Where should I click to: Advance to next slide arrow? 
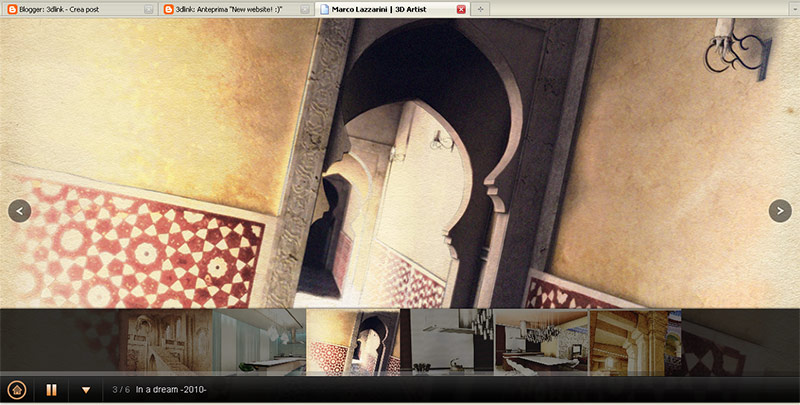[780, 211]
